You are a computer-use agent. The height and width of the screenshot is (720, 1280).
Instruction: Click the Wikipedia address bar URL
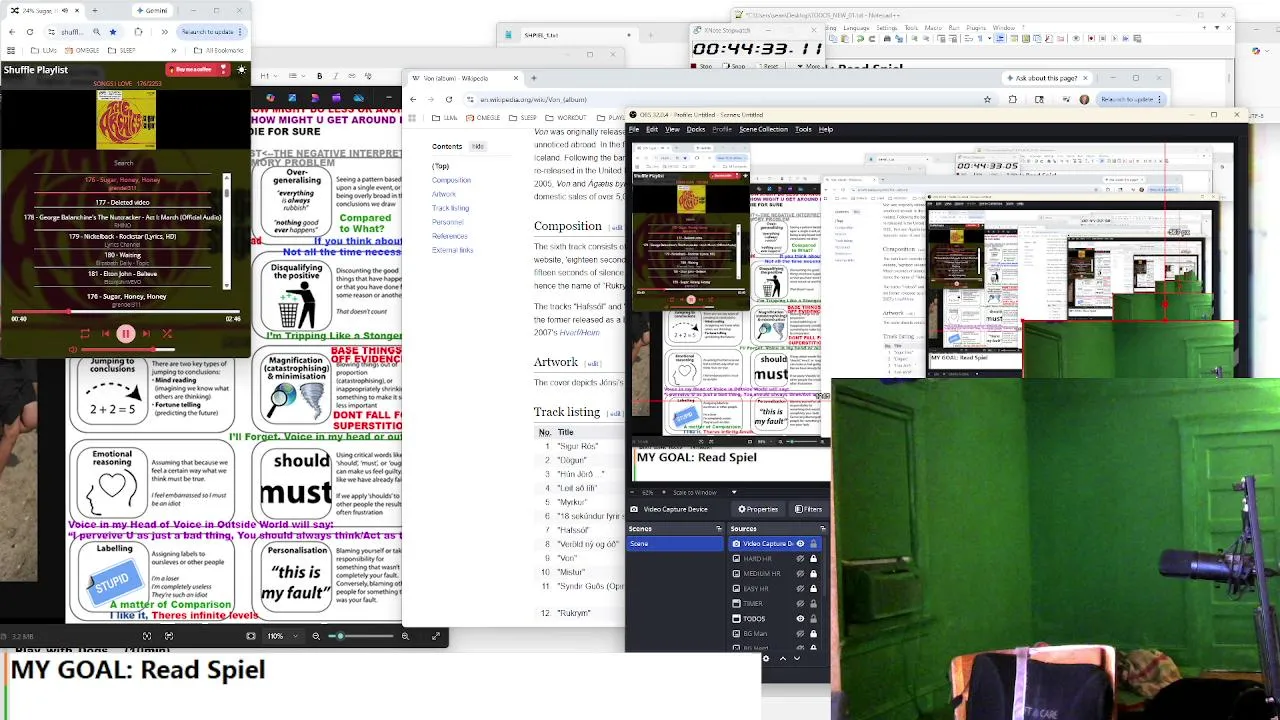pos(533,100)
